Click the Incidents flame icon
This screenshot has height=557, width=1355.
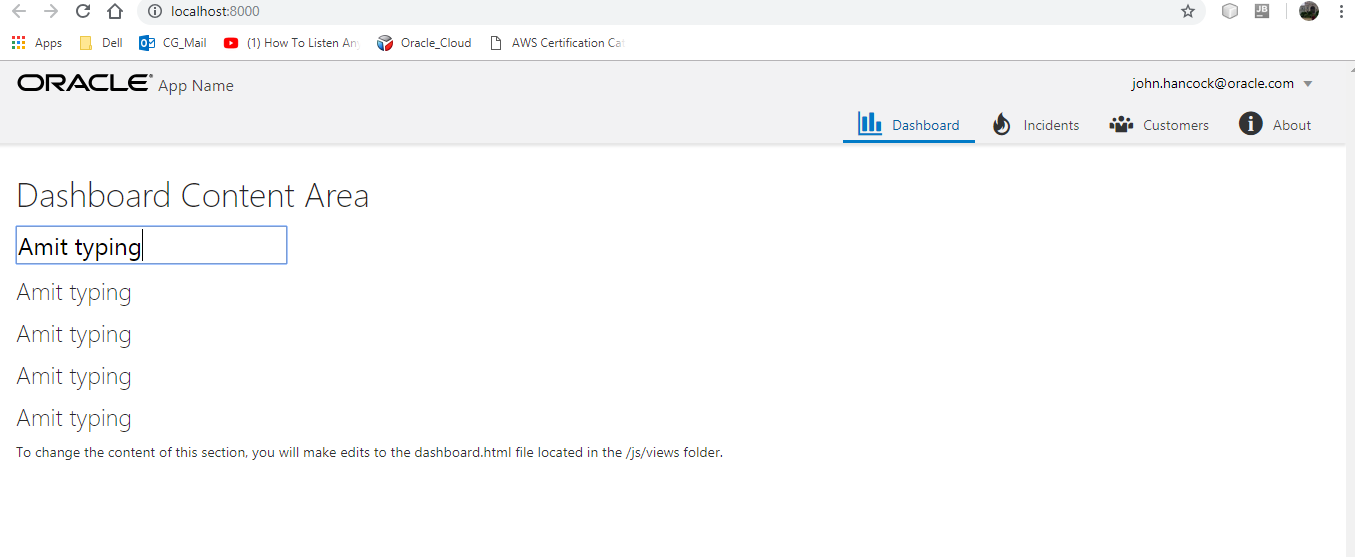[x=1002, y=124]
